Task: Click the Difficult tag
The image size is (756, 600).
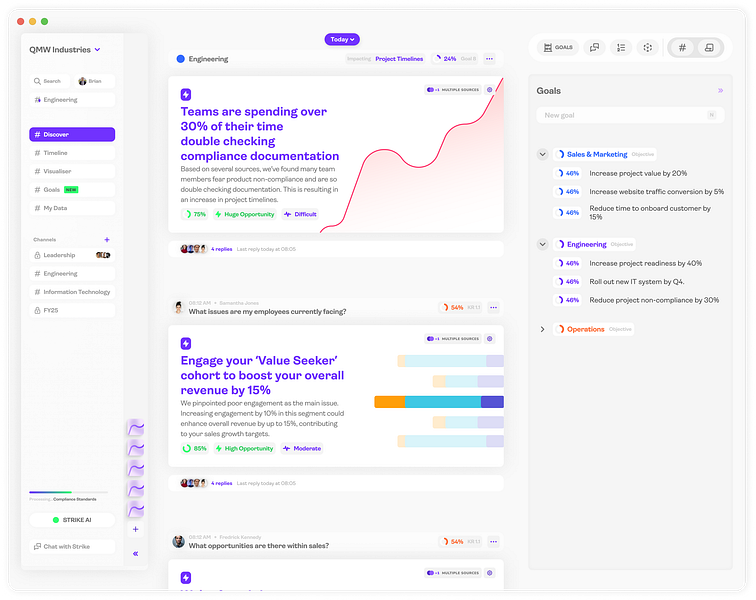Action: click(x=300, y=214)
